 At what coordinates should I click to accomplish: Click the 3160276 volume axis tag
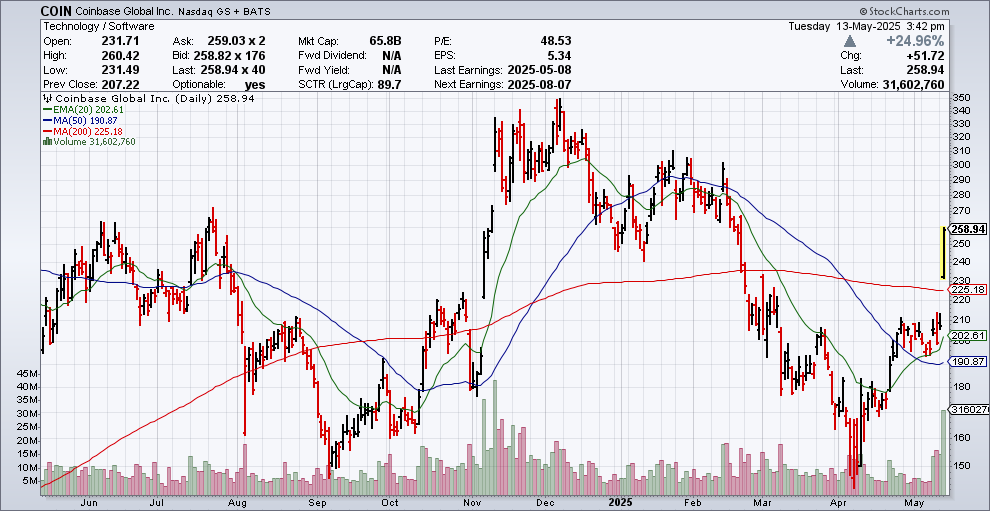pos(969,410)
